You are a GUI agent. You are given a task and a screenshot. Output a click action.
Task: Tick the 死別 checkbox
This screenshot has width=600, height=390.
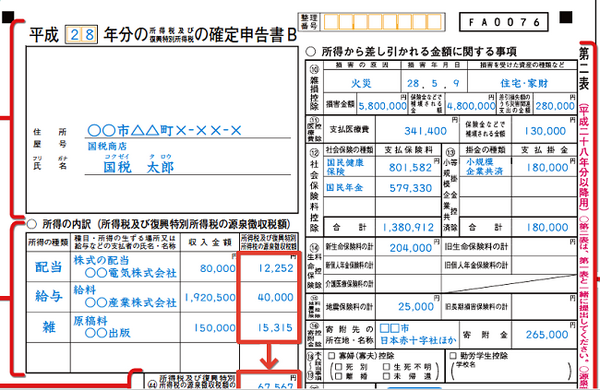(x=339, y=367)
